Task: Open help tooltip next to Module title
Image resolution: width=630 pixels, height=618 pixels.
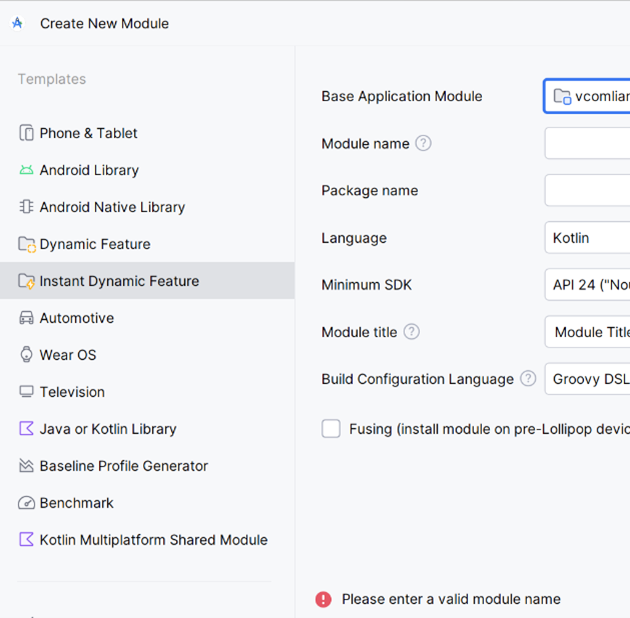Action: pyautogui.click(x=411, y=332)
